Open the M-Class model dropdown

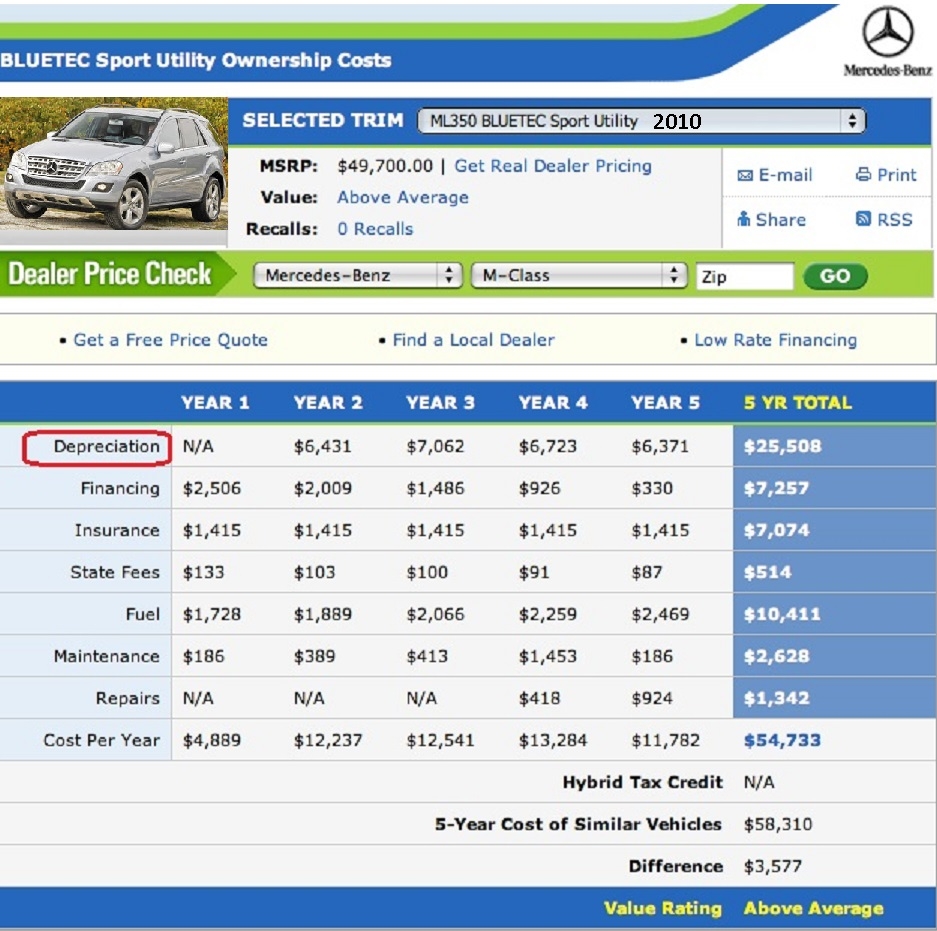578,275
